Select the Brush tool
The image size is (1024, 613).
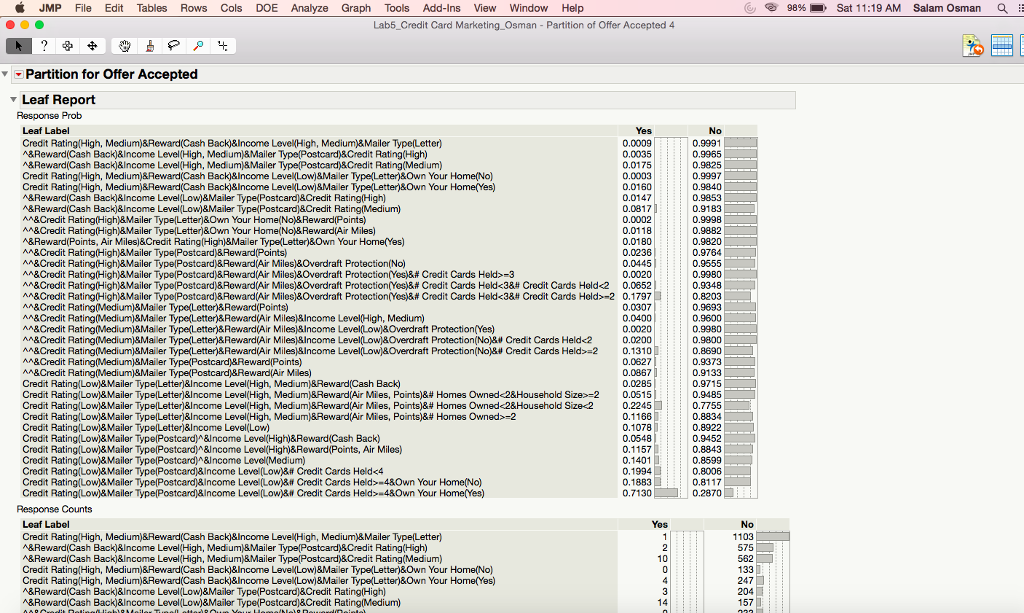click(150, 46)
